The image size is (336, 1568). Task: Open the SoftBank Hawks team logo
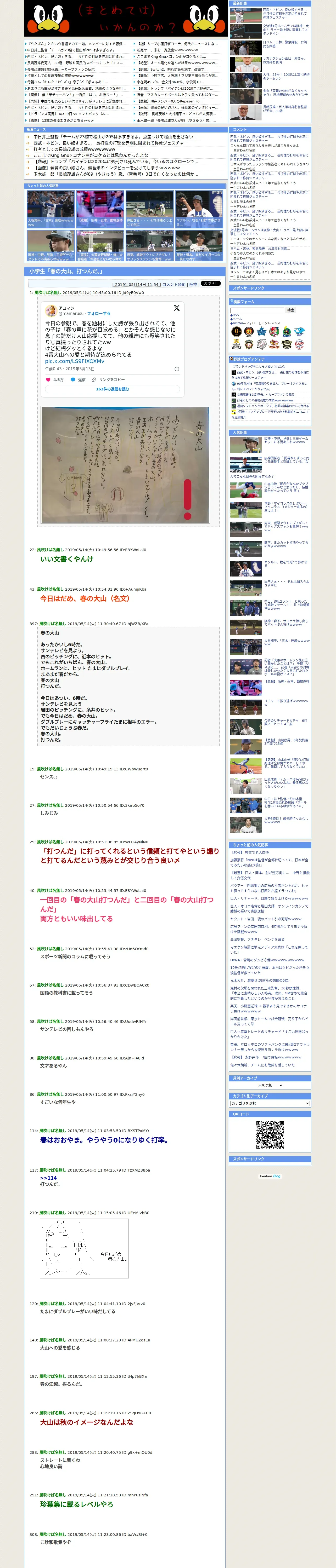coord(237,344)
